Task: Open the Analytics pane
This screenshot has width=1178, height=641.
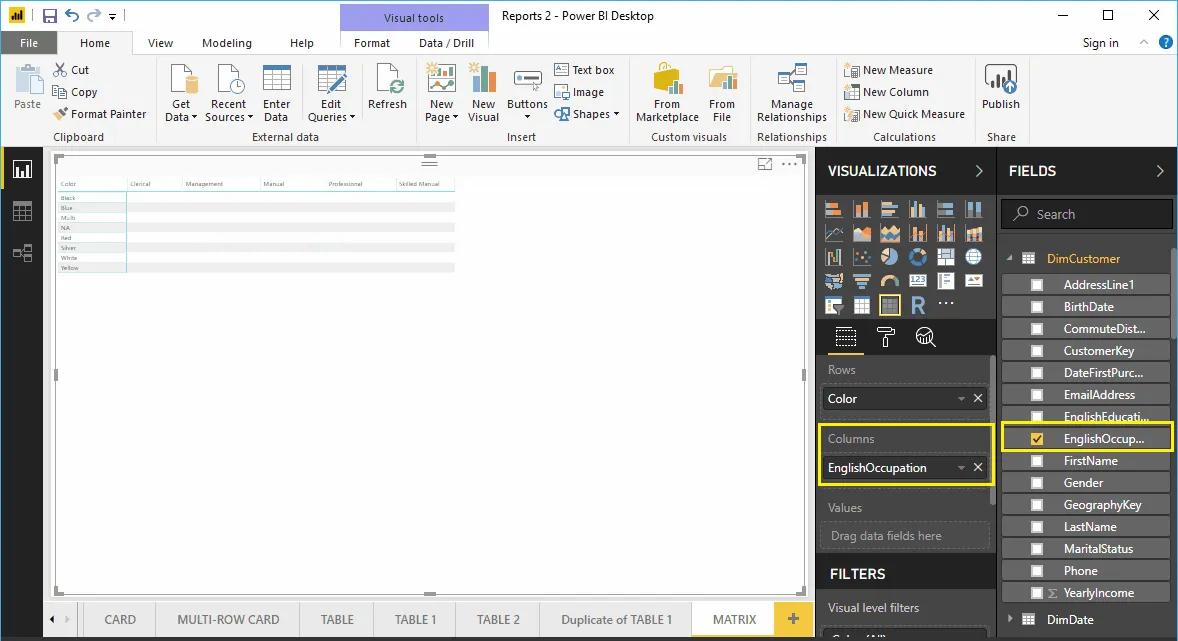Action: pyautogui.click(x=925, y=338)
